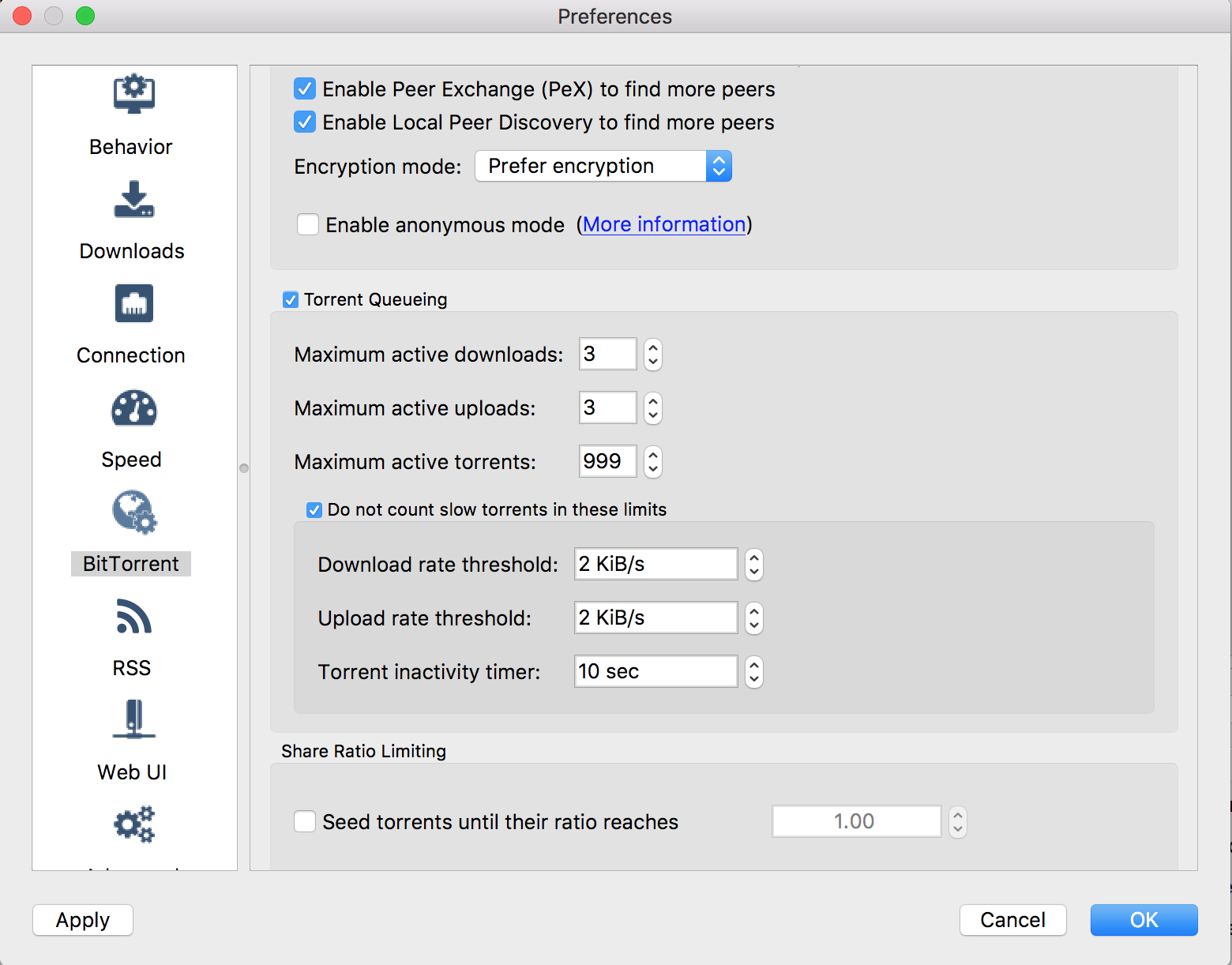Select the Downloads section icon

[x=133, y=199]
